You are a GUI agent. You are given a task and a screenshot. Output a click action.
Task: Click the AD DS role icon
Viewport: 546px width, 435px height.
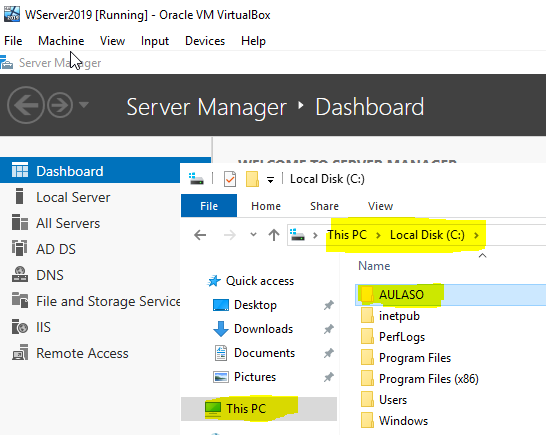tap(20, 248)
